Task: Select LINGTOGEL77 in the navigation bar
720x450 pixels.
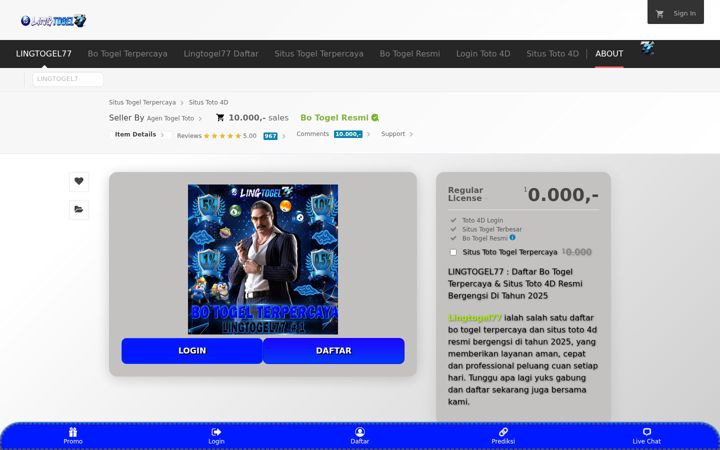Action: tap(44, 54)
